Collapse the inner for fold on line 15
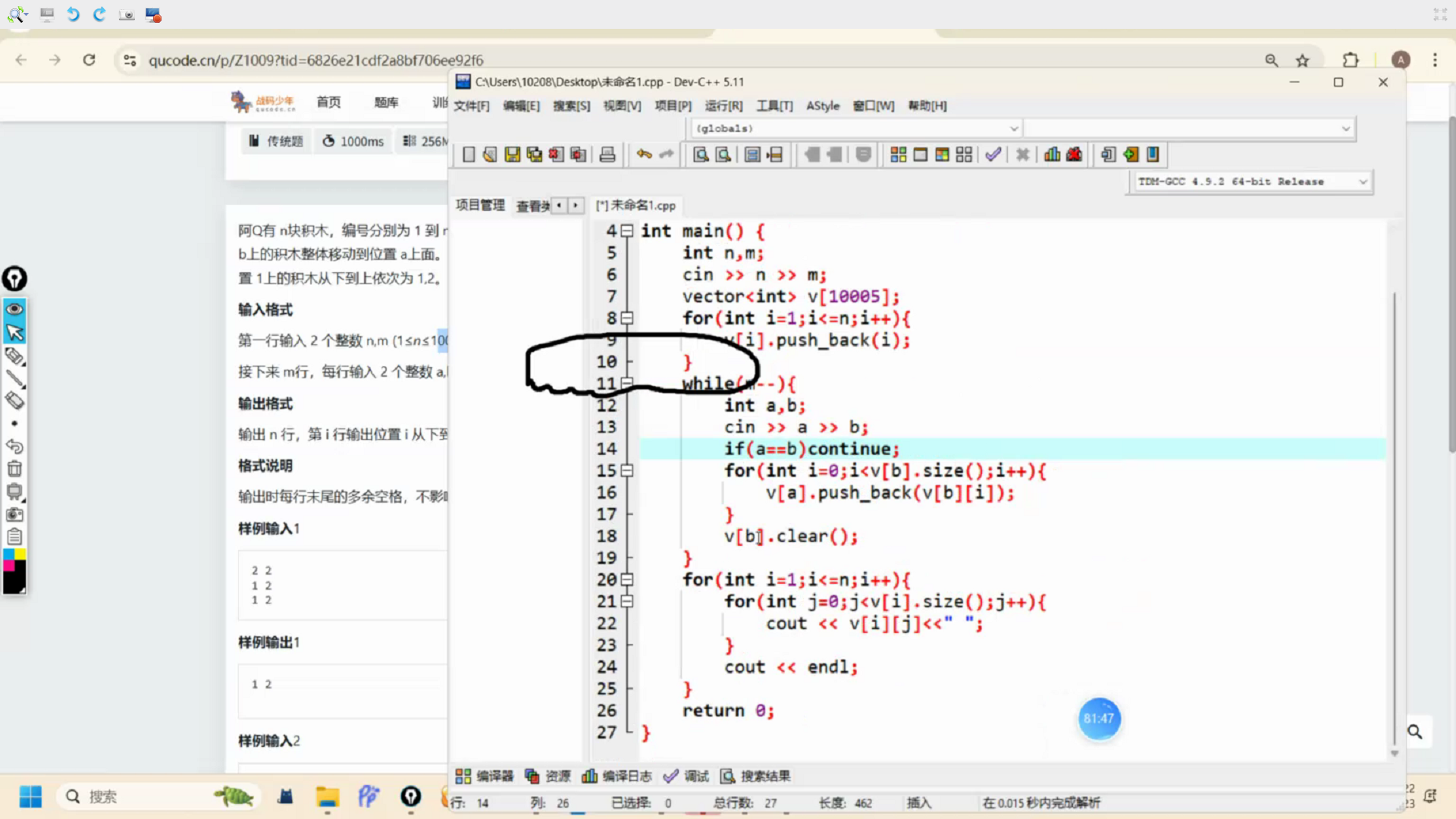 coord(627,471)
